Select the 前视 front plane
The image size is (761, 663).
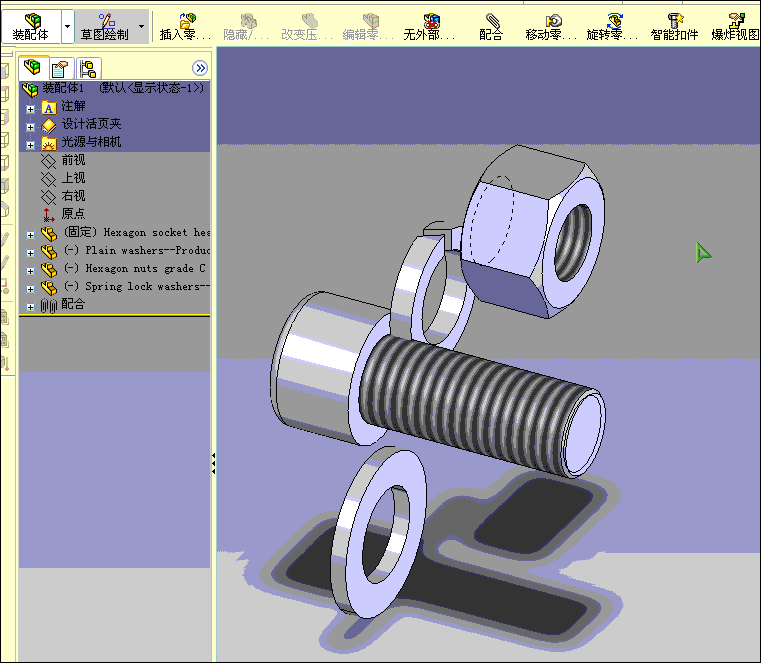tap(73, 160)
